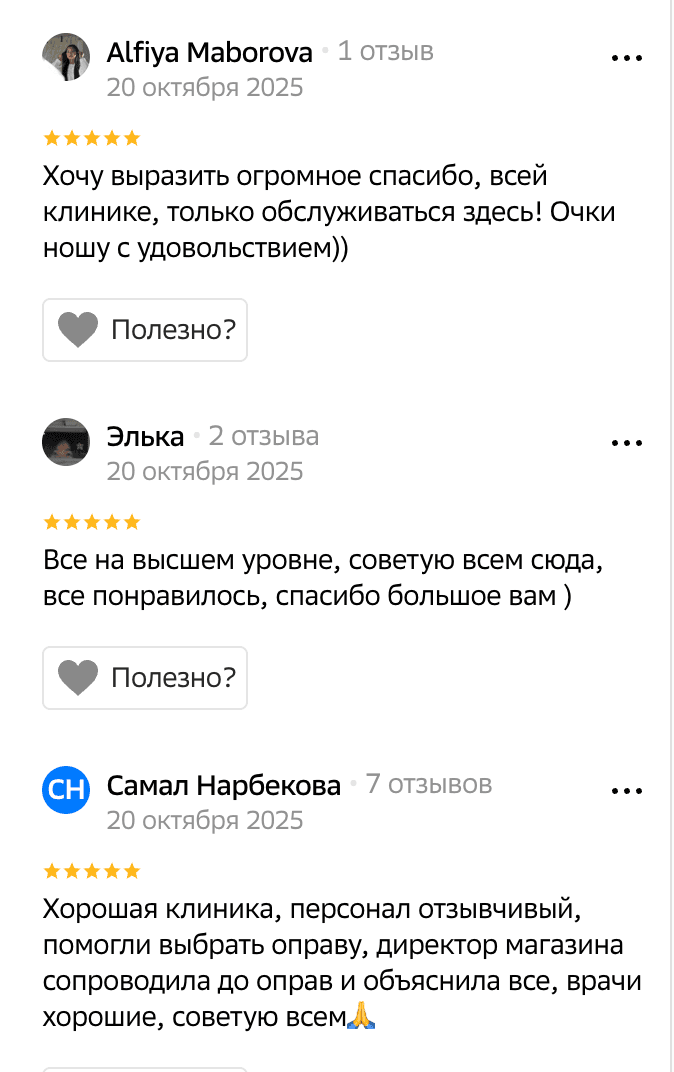
Task: Click the blue CH avatar icon
Action: pos(66,791)
